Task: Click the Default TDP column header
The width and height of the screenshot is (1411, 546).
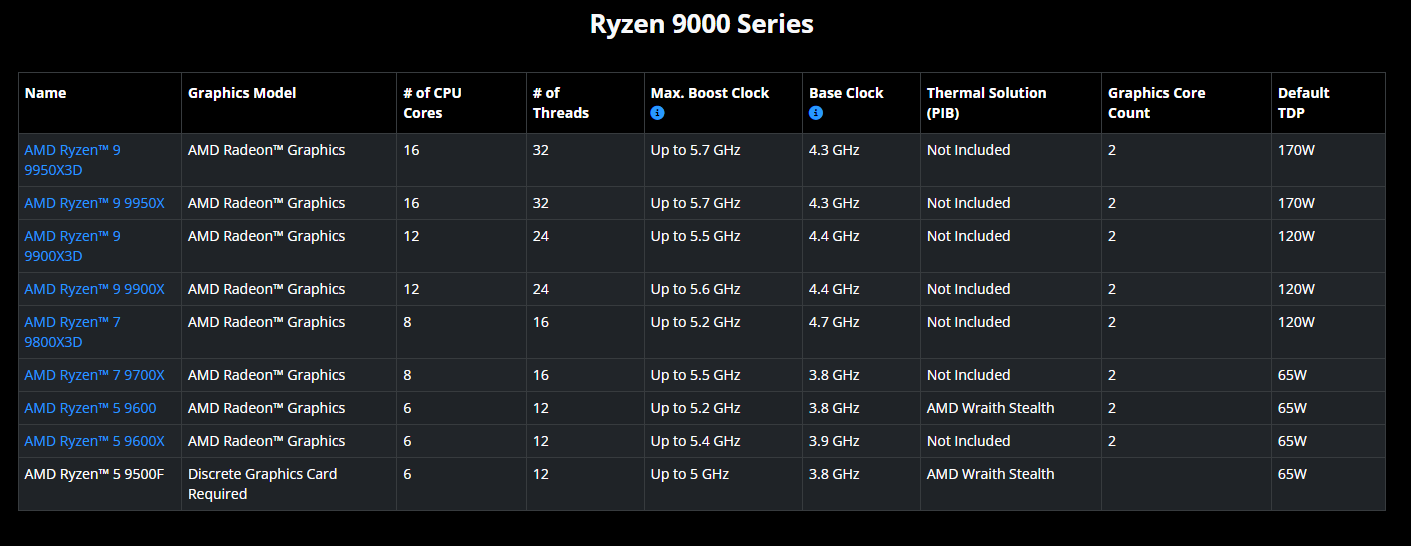Action: pos(1303,103)
